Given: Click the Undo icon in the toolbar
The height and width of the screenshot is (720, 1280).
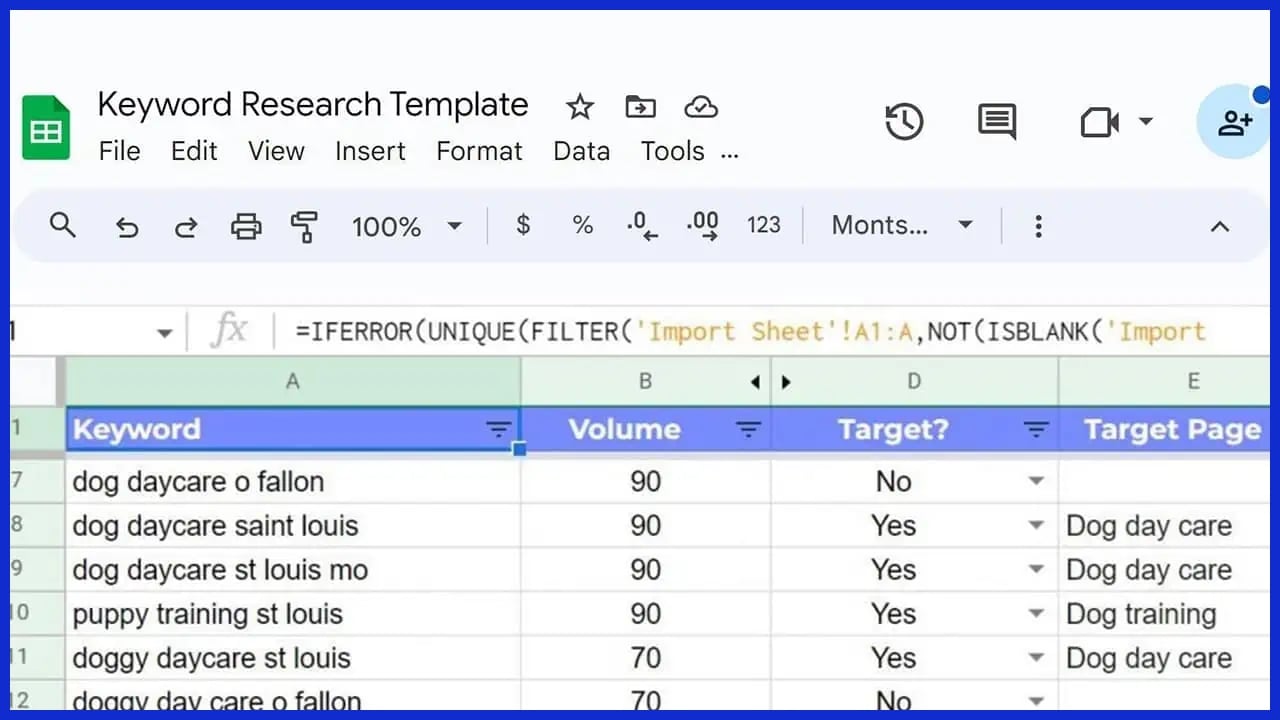Looking at the screenshot, I should pos(126,226).
